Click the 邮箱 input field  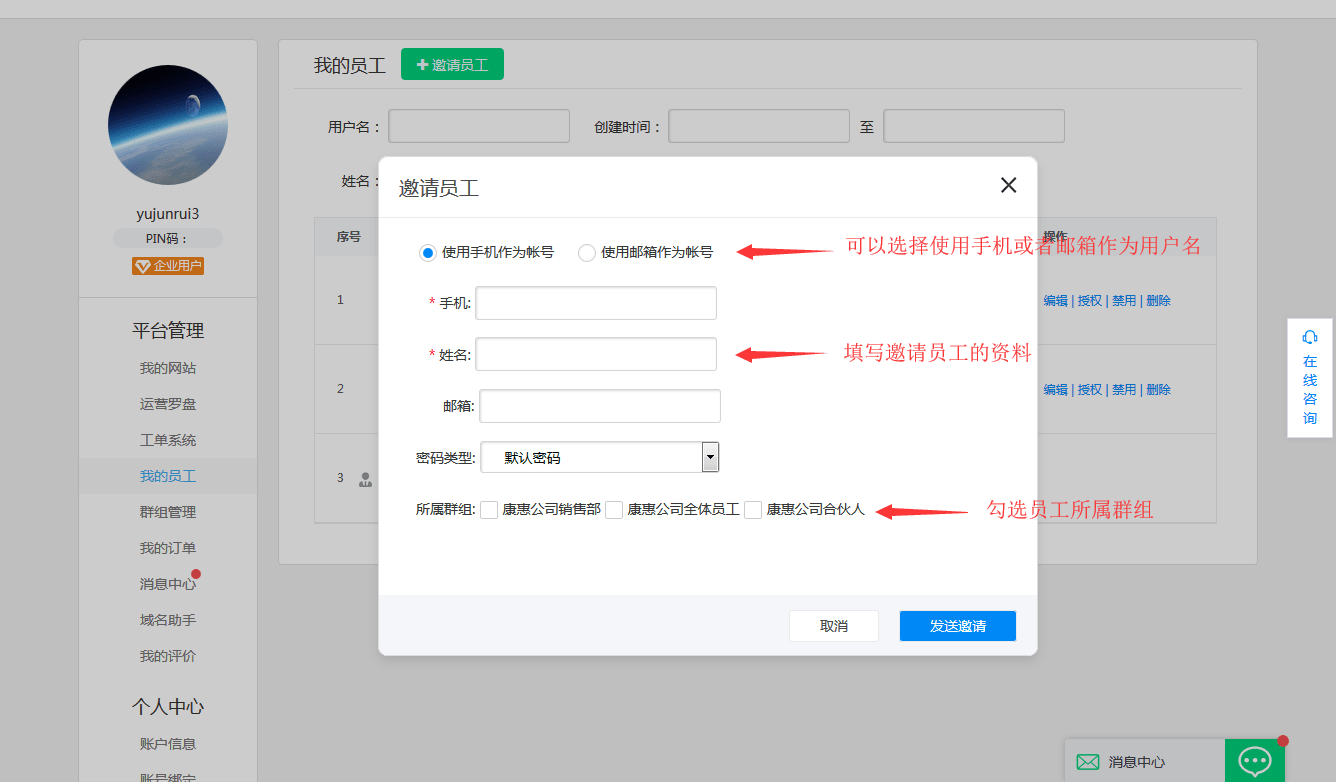tap(600, 406)
